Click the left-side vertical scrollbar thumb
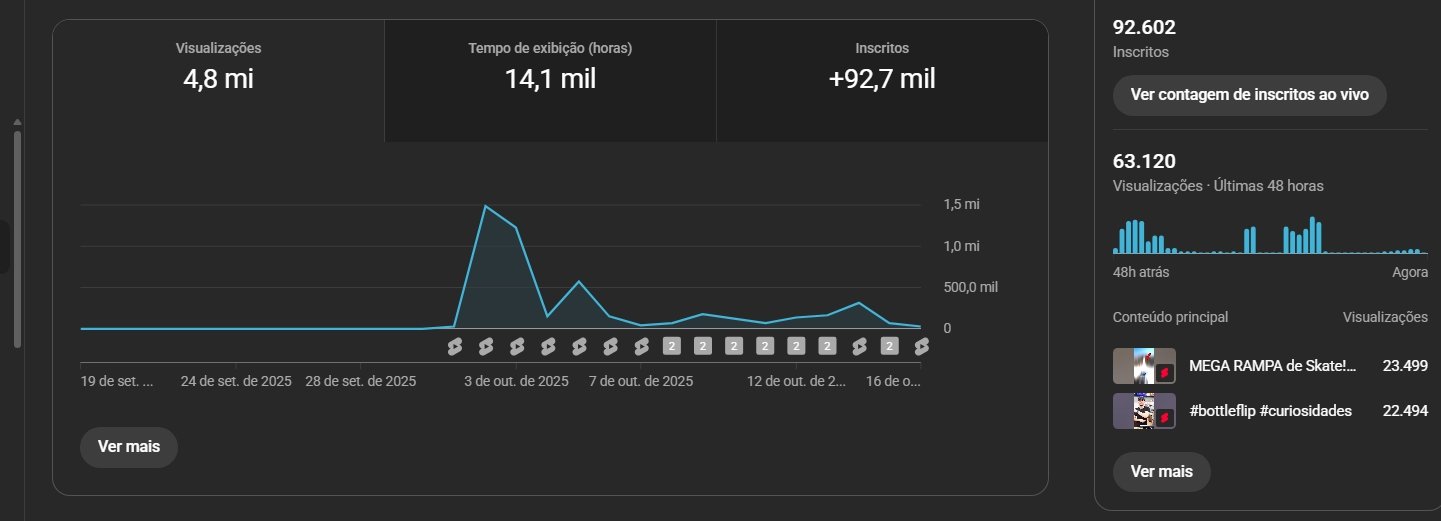Image resolution: width=1441 pixels, height=521 pixels. tap(16, 237)
